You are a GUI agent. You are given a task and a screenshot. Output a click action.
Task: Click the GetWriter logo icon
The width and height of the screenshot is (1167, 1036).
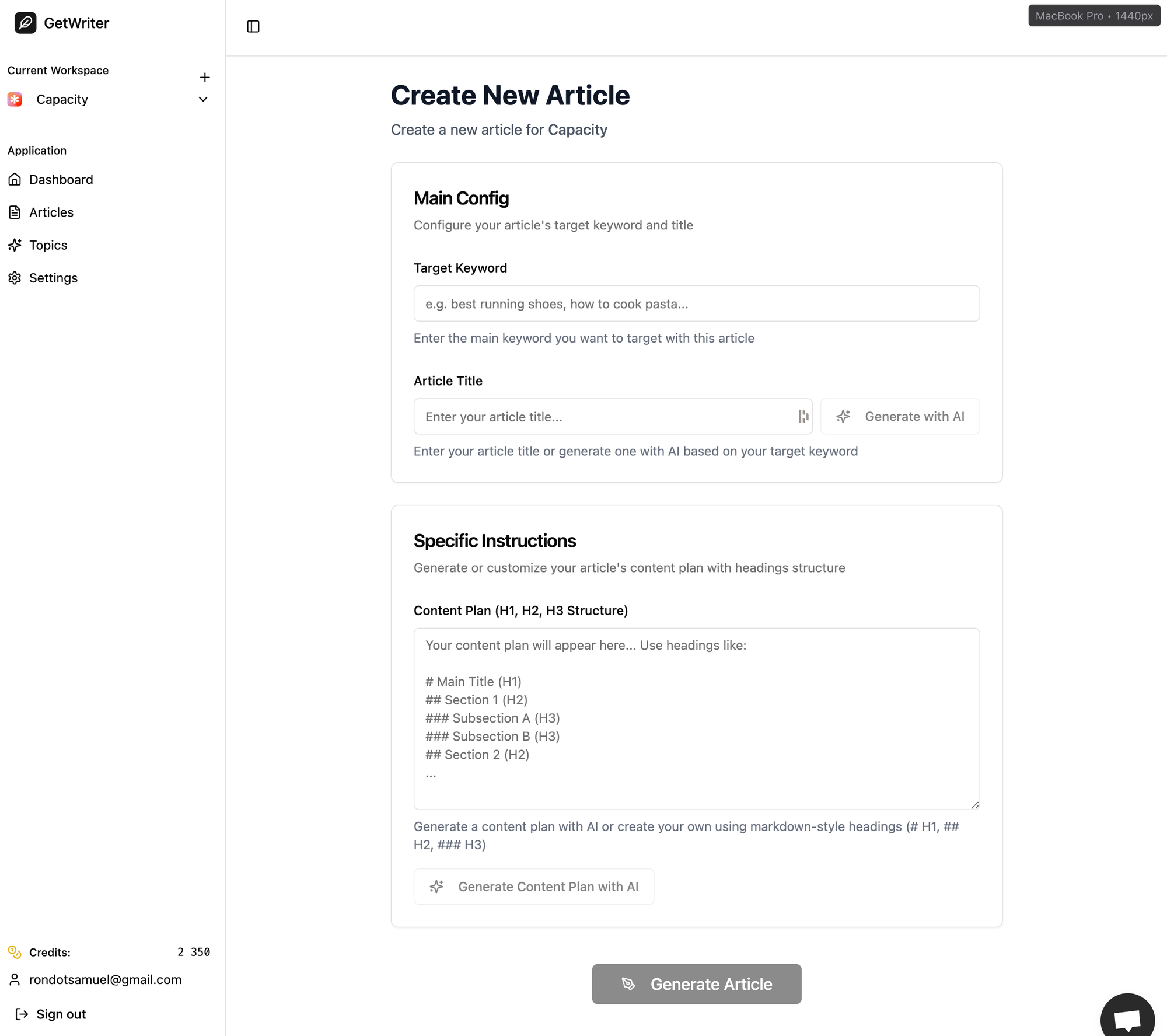(x=25, y=23)
